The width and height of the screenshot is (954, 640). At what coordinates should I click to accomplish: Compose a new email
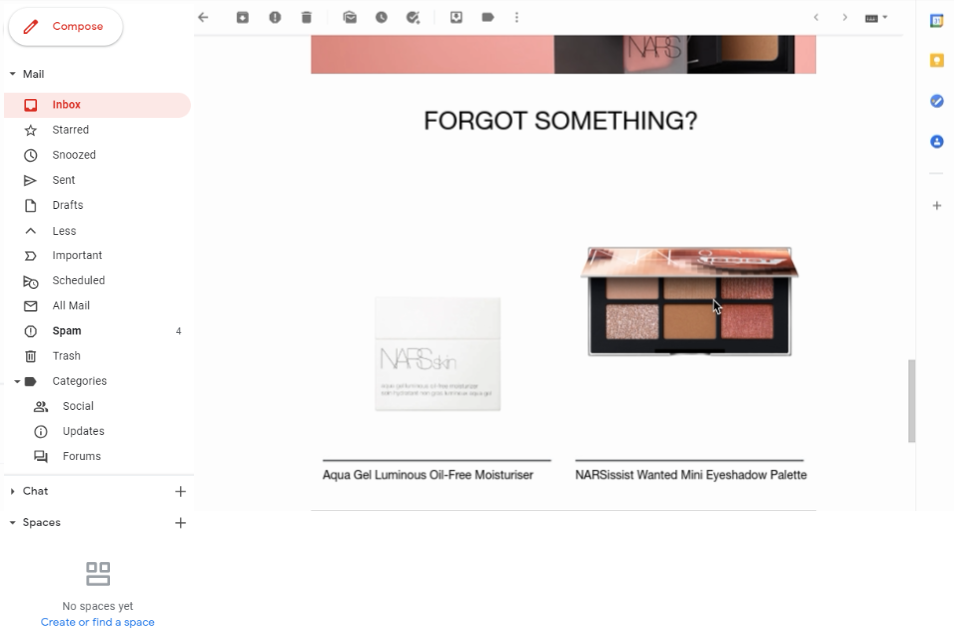pos(66,27)
